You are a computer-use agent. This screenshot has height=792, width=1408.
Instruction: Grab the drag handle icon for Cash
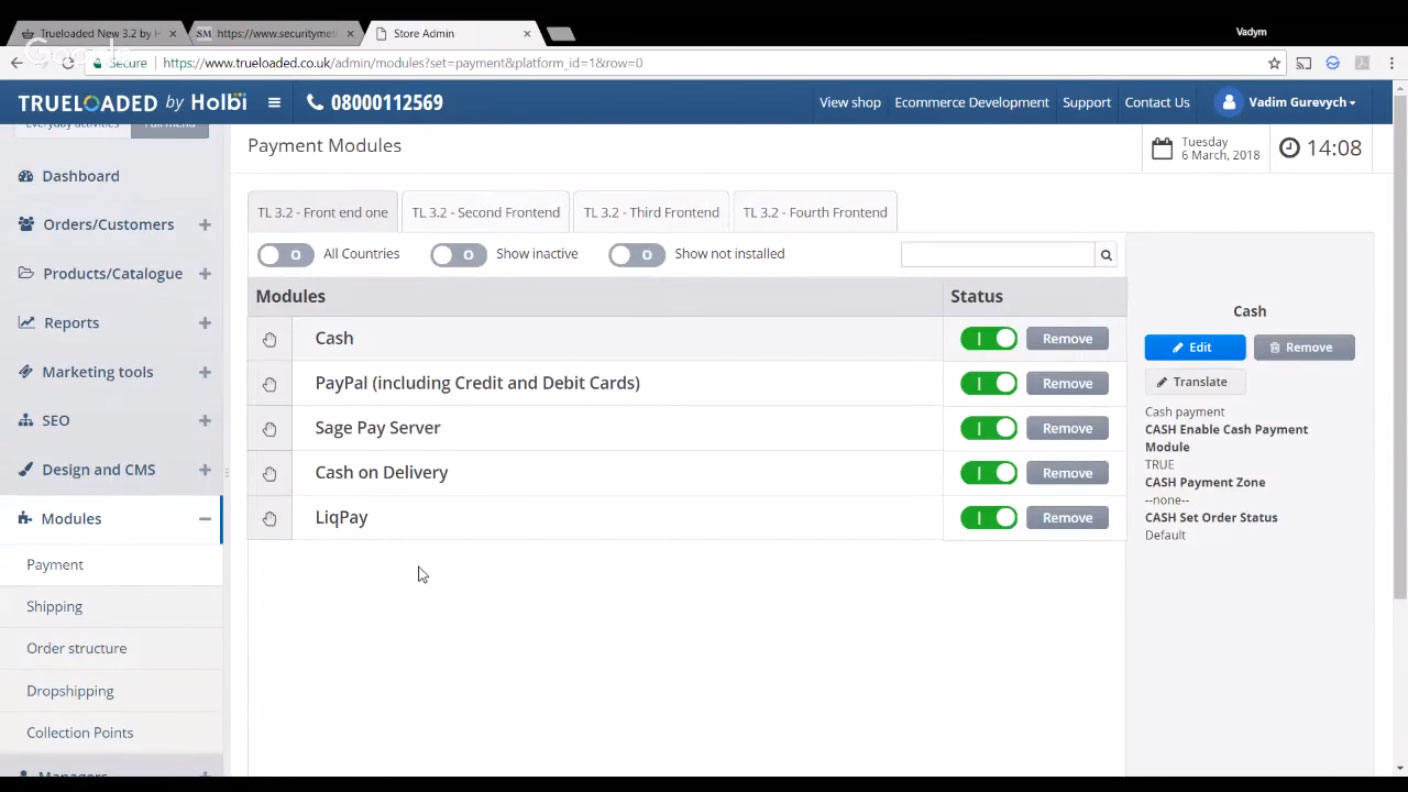click(x=270, y=339)
